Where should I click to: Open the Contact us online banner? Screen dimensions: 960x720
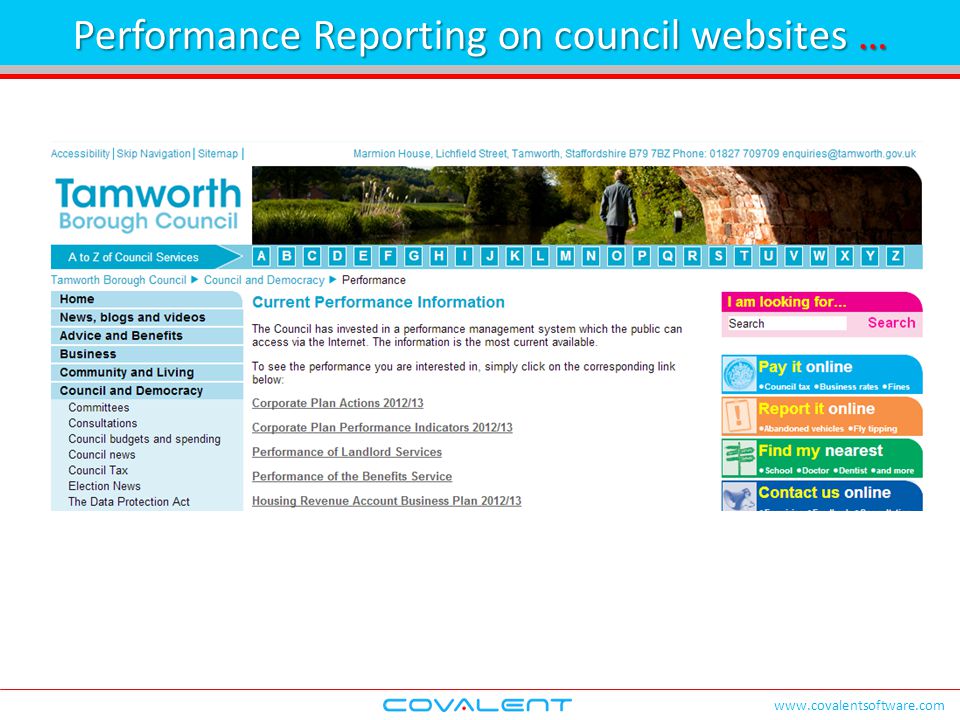[x=822, y=496]
